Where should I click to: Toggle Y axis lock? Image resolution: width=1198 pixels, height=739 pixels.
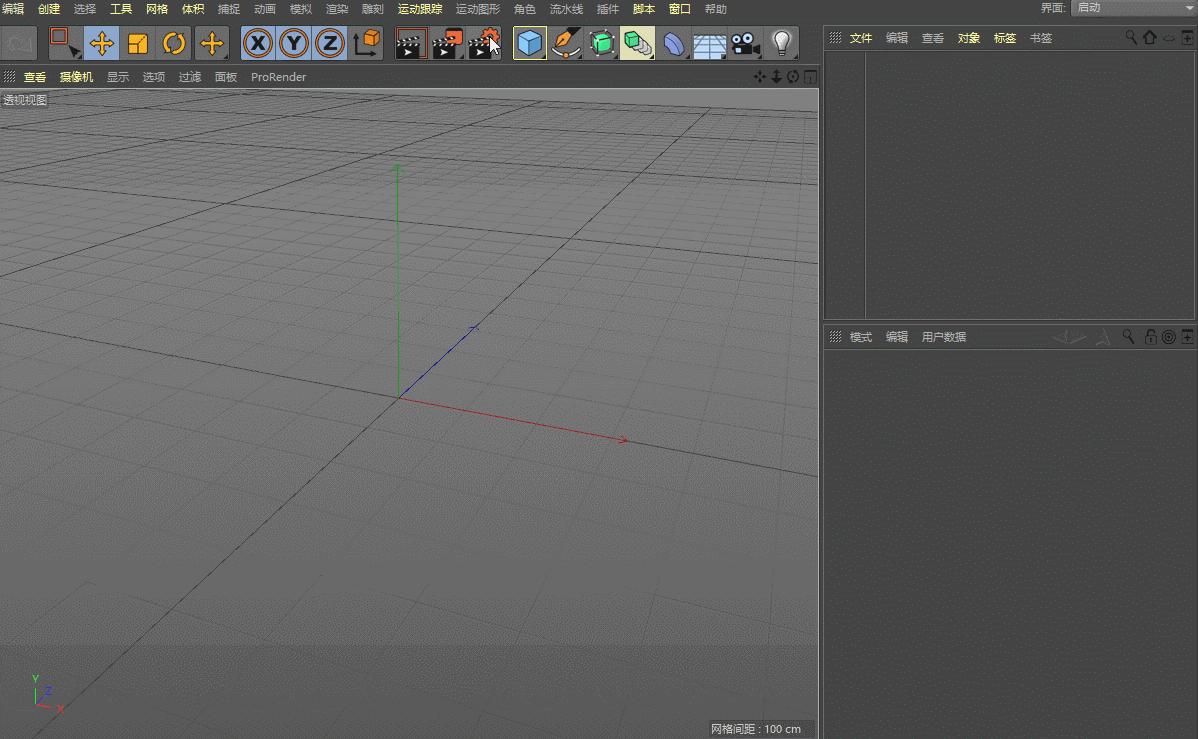[294, 44]
